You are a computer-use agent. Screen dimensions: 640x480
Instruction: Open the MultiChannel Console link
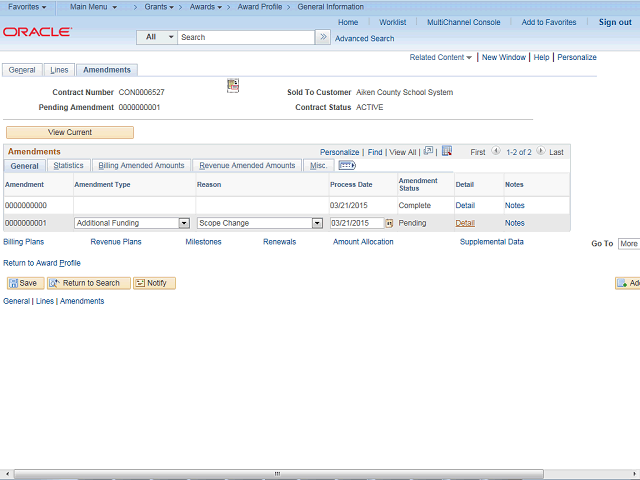[464, 22]
